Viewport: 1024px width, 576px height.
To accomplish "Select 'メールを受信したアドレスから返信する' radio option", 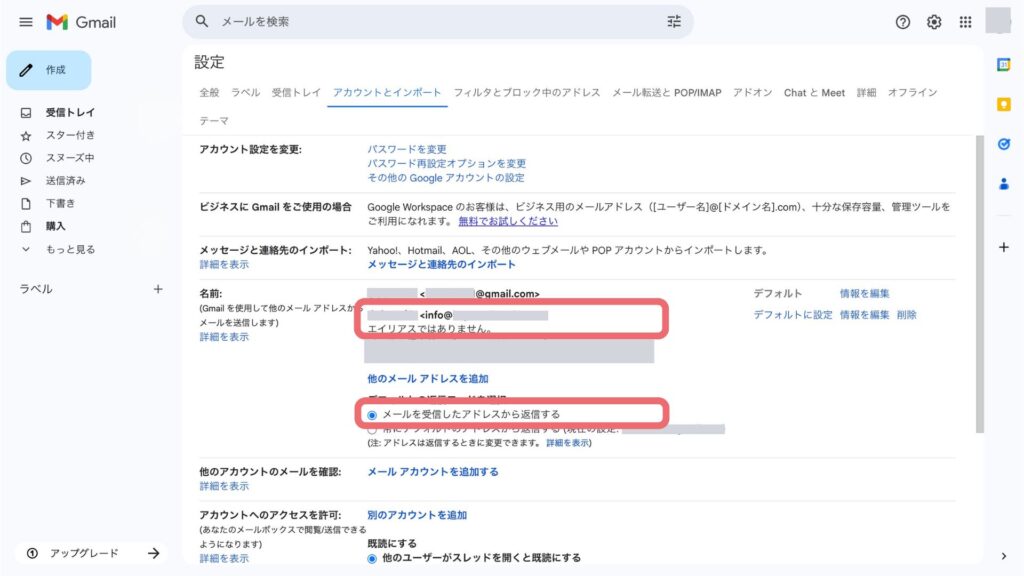I will [373, 414].
